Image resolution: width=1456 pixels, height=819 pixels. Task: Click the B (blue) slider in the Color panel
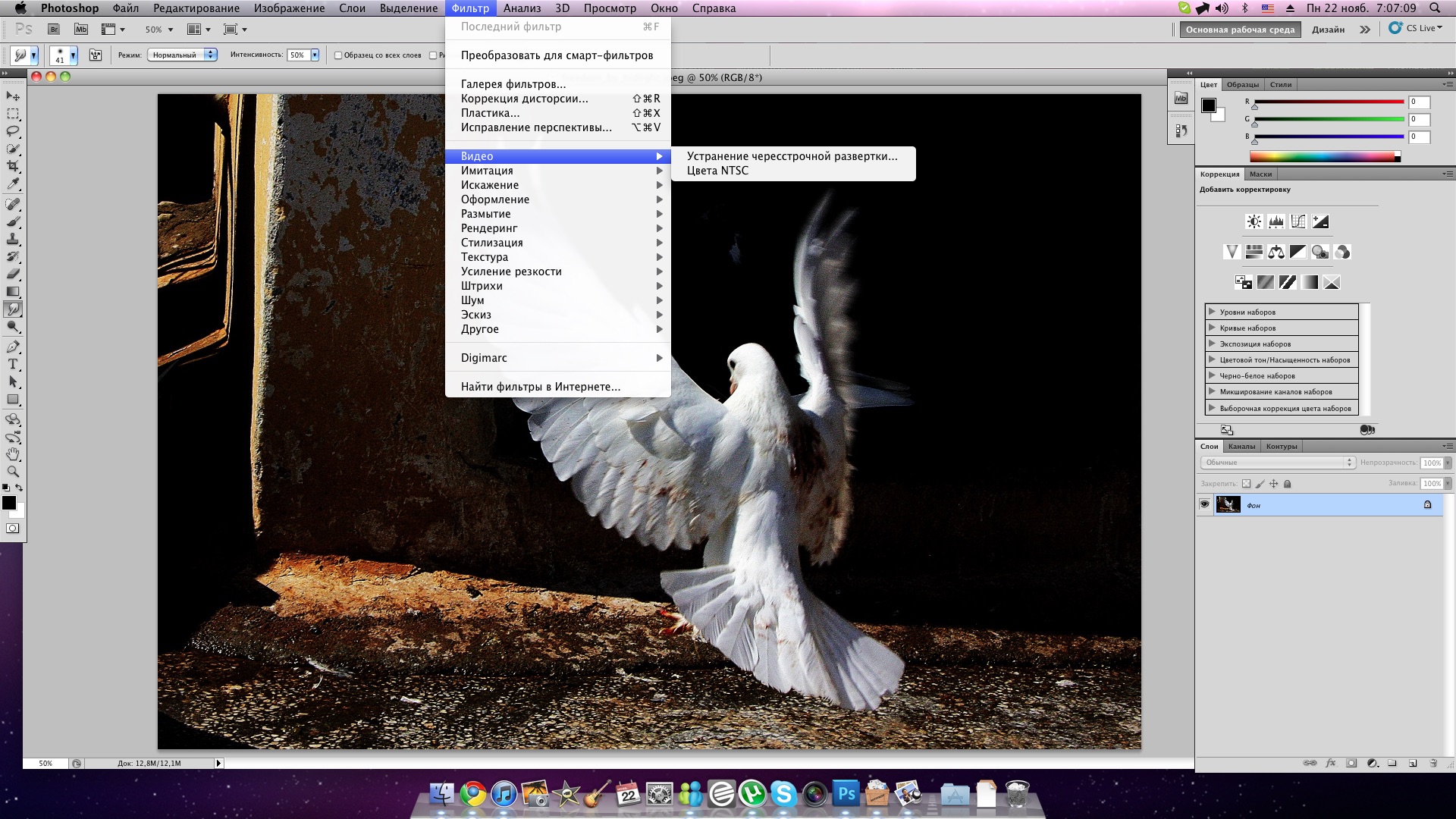coord(1329,136)
